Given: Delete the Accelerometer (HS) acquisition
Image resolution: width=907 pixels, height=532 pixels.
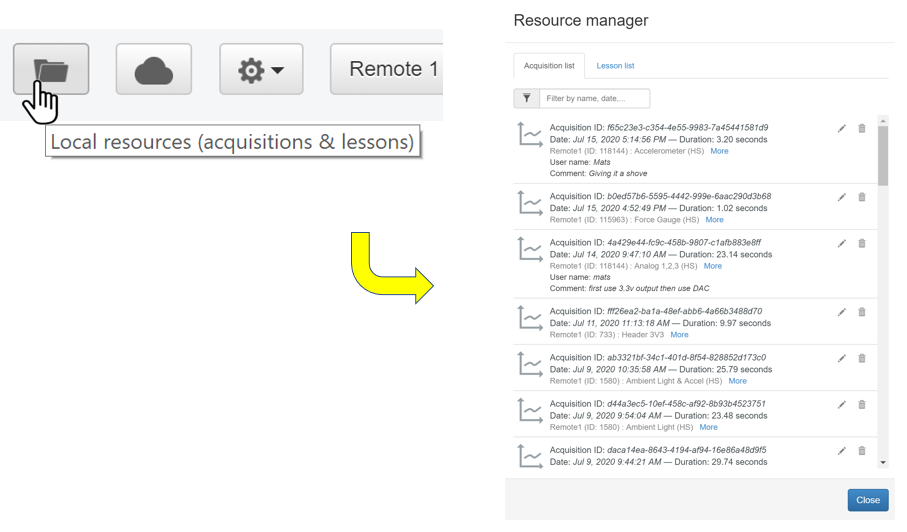Looking at the screenshot, I should pos(862,129).
